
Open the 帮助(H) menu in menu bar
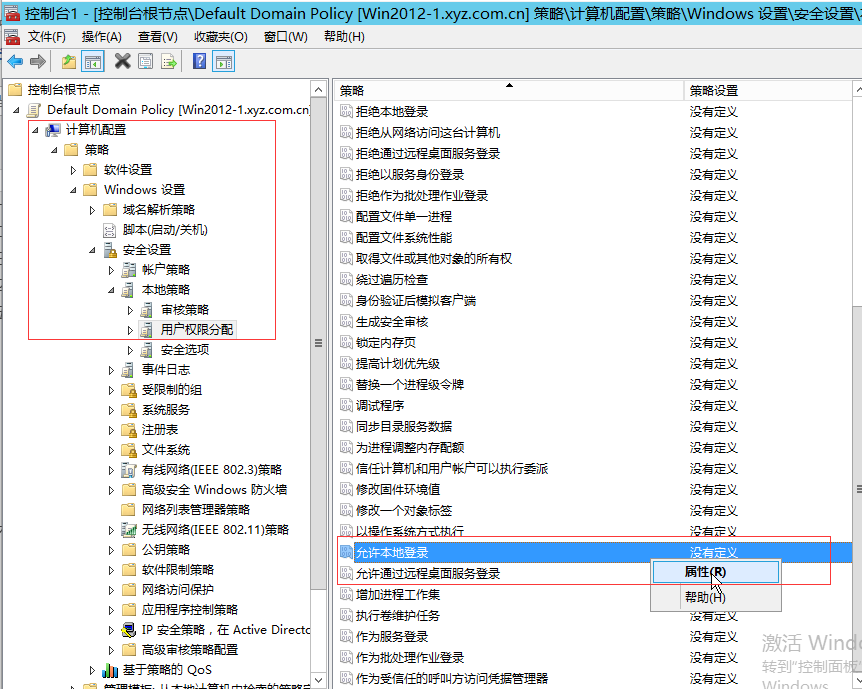coord(344,37)
